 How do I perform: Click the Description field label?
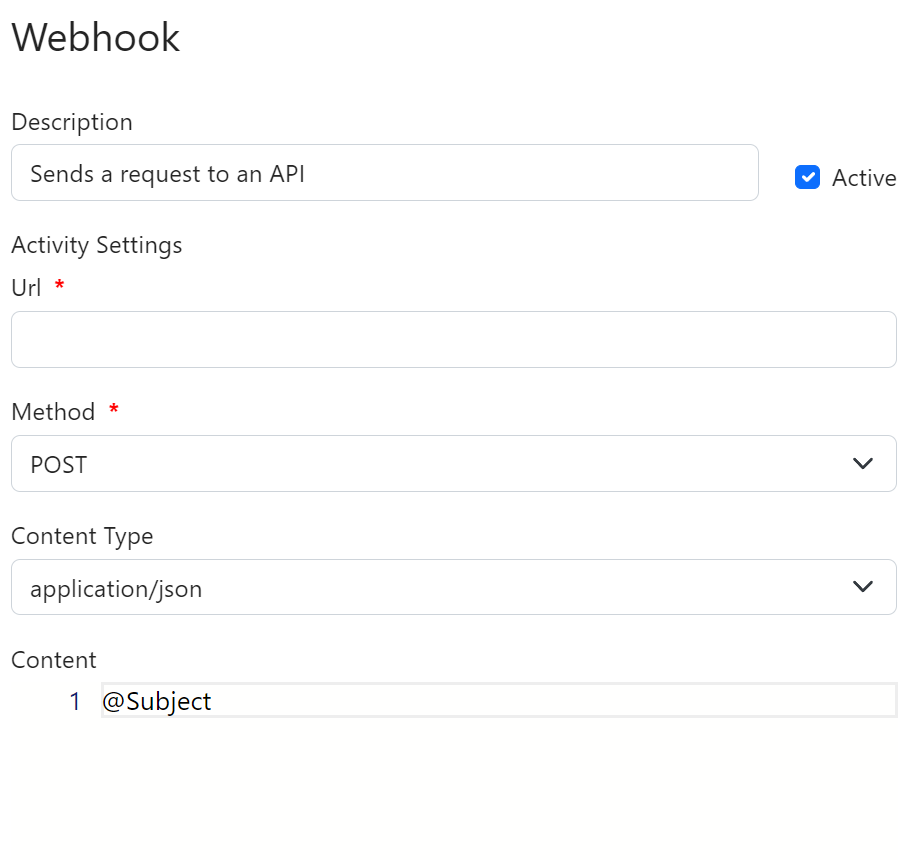[72, 122]
